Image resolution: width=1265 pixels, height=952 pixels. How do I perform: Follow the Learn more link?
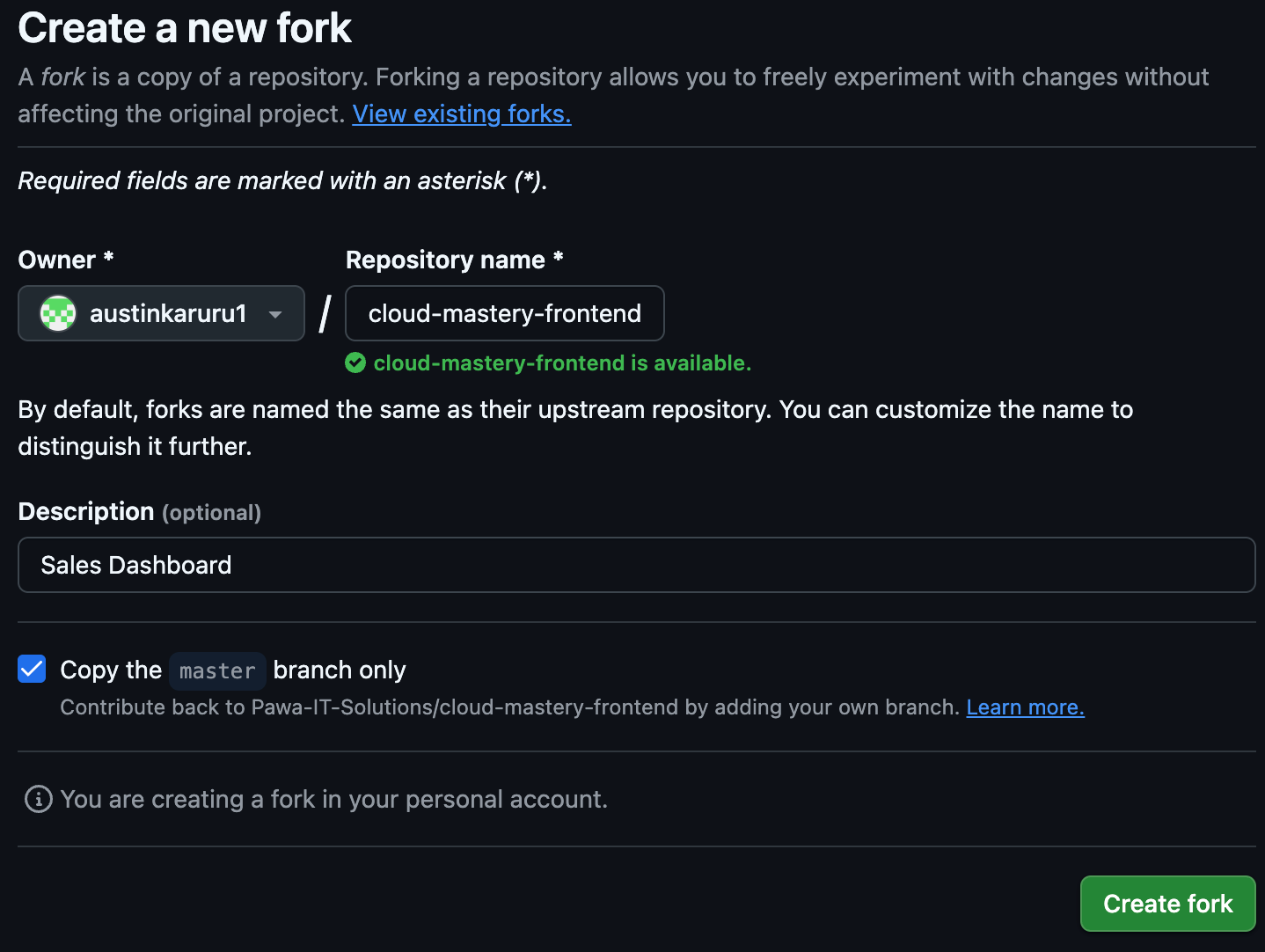(1025, 707)
